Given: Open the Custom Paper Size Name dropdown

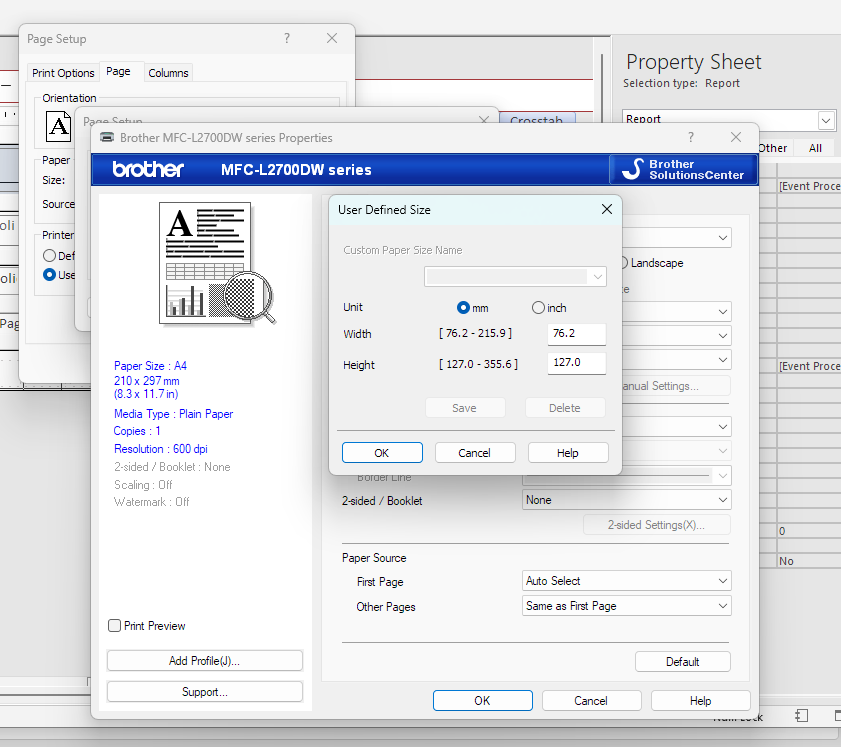Looking at the screenshot, I should pos(515,277).
